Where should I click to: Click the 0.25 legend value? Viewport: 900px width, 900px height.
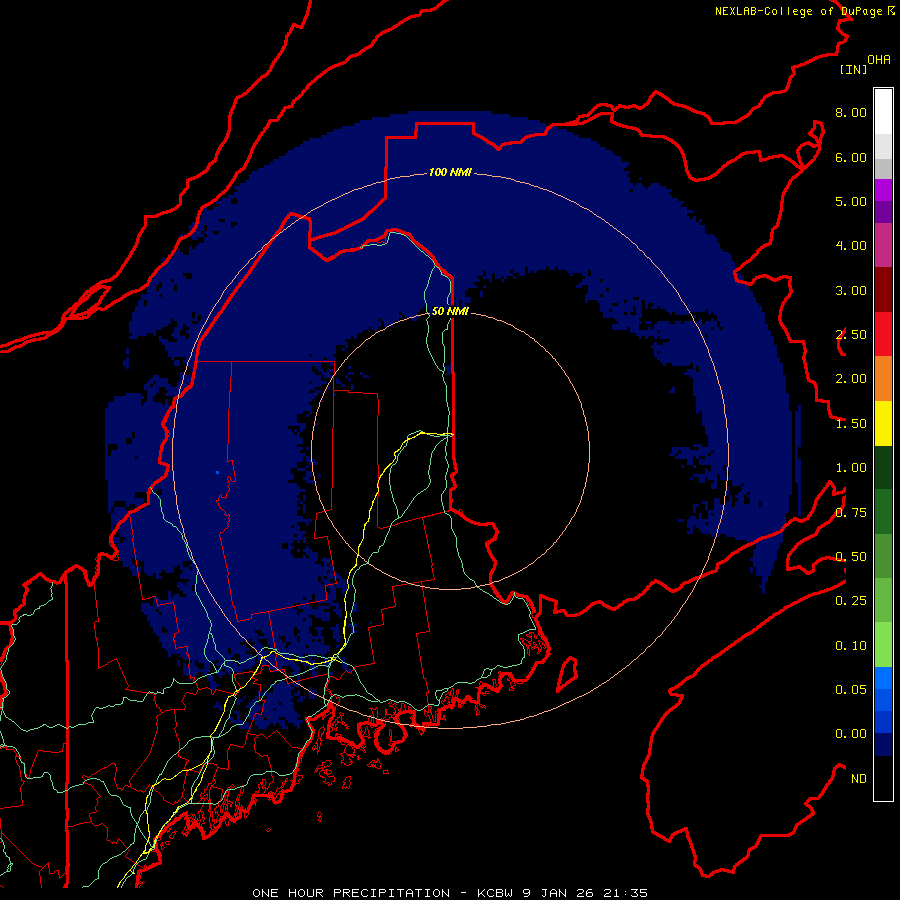(851, 601)
